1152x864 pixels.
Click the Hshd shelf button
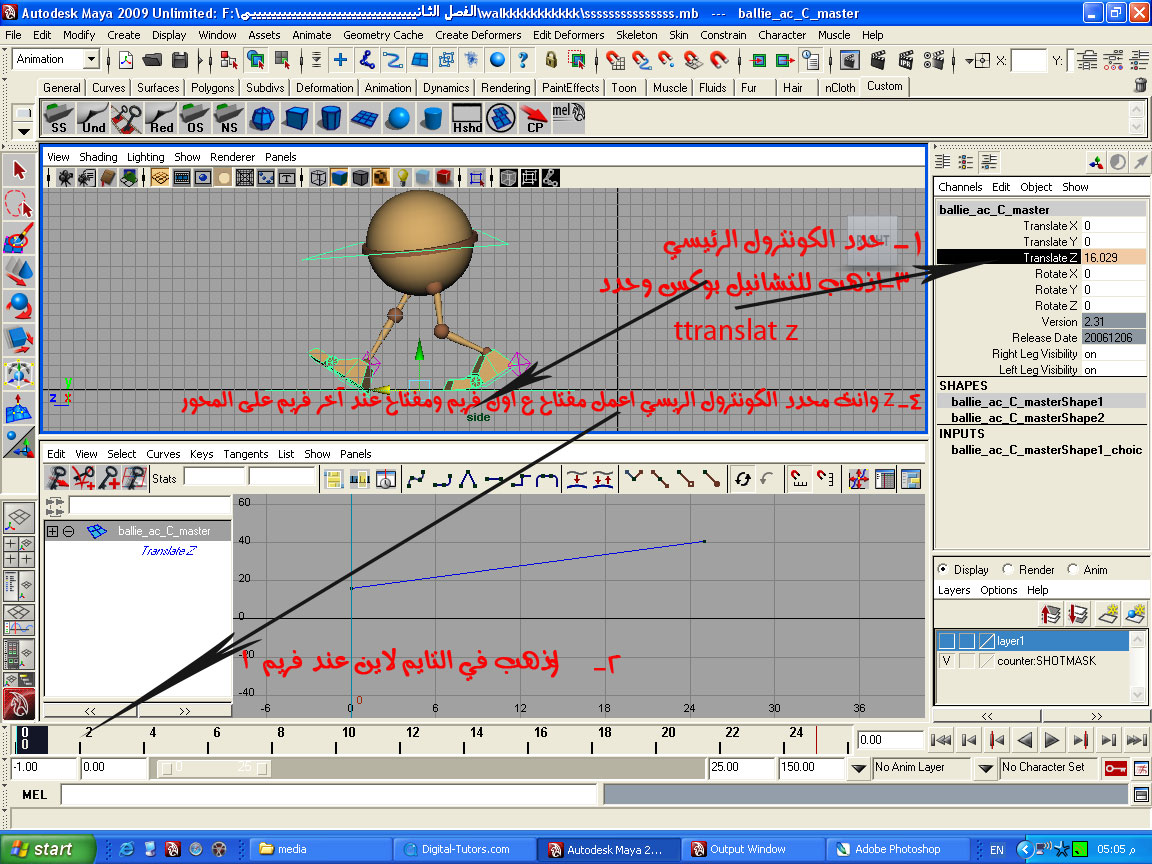tap(467, 118)
